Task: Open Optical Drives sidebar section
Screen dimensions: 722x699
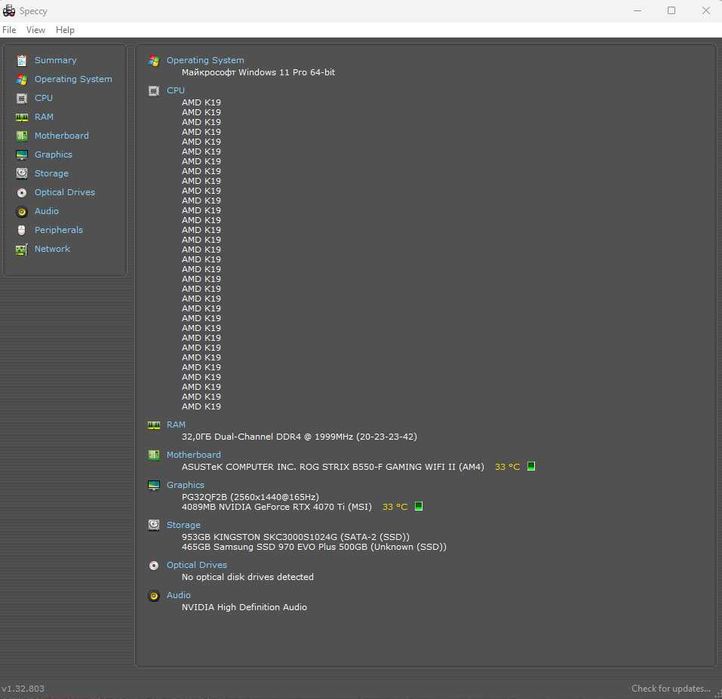Action: (x=64, y=192)
